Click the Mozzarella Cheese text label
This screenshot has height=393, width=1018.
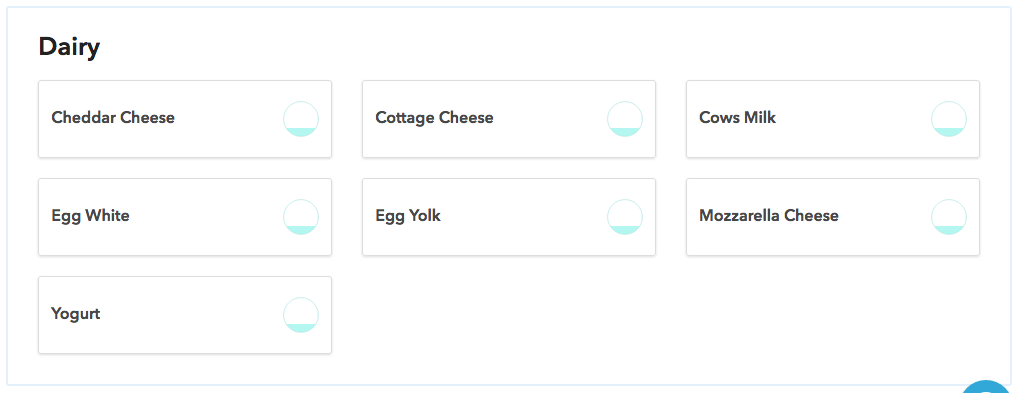click(769, 216)
